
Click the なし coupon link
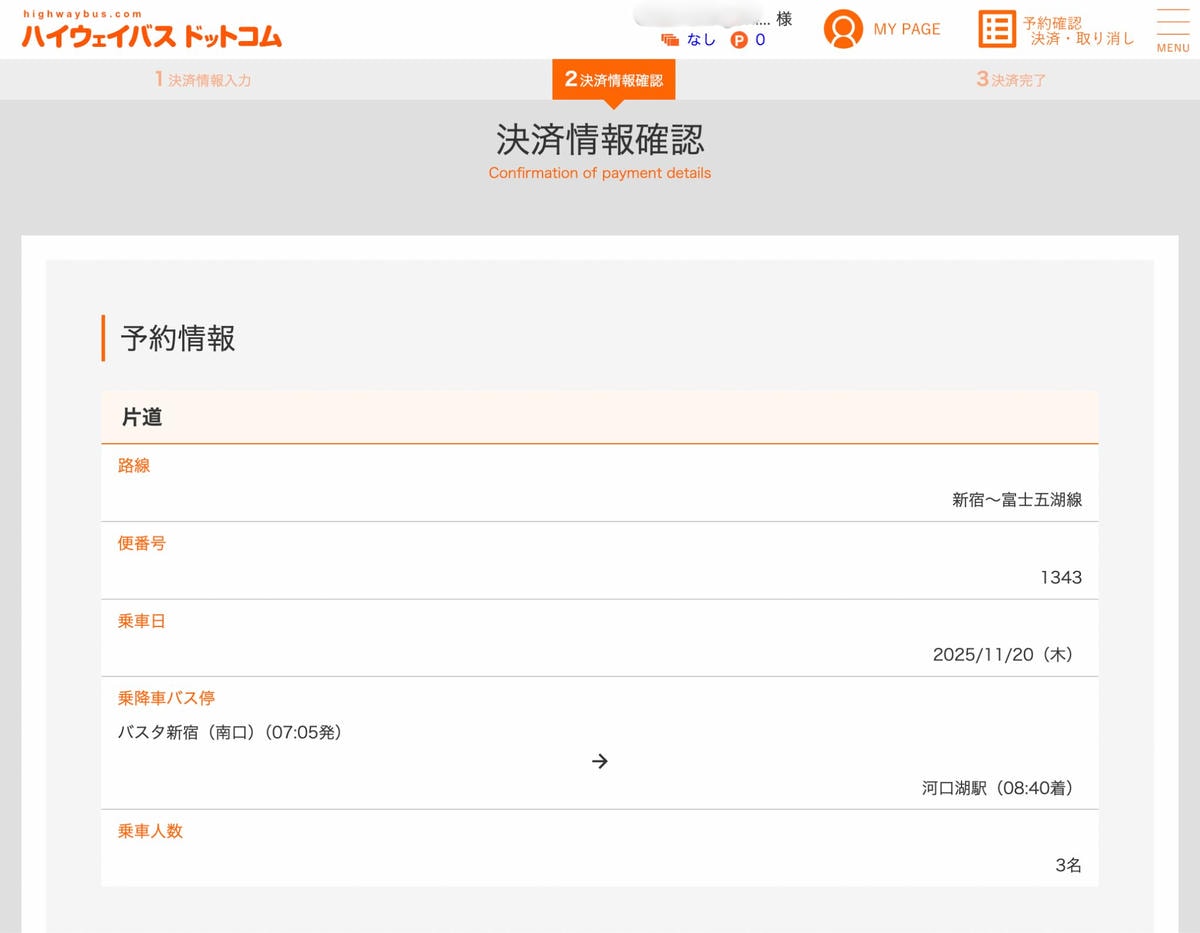coord(701,40)
